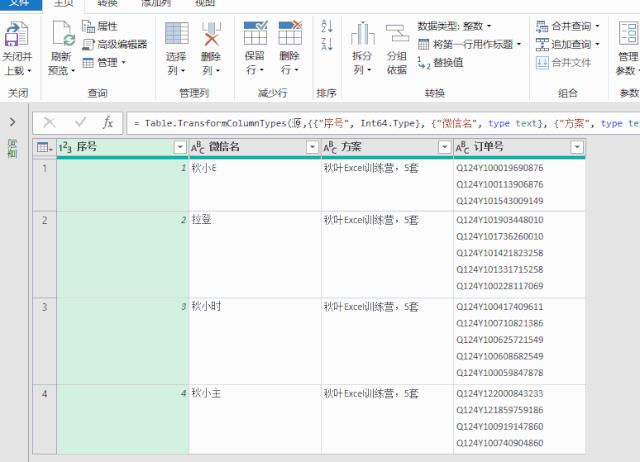Open 高级编辑器 (Advanced Editor)

[115, 44]
